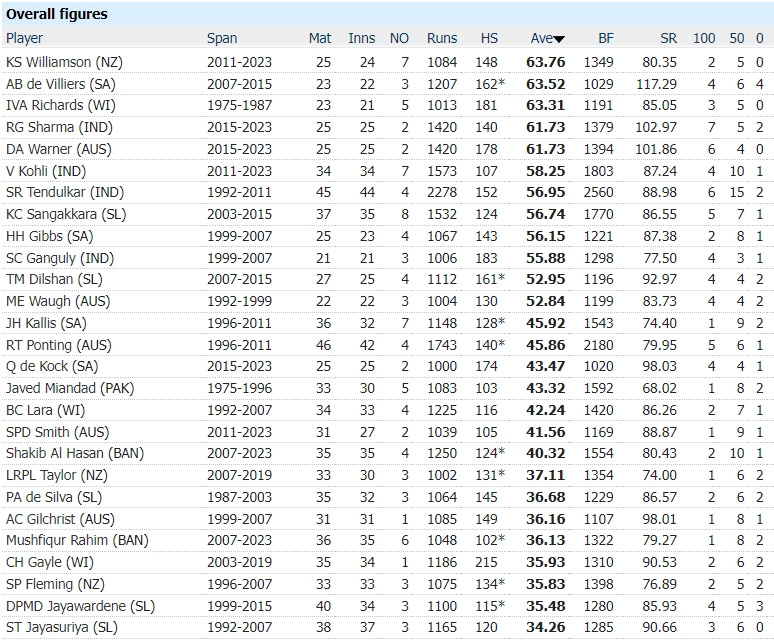Sort table by NO column header
Screen dimensions: 774x642
click(399, 38)
